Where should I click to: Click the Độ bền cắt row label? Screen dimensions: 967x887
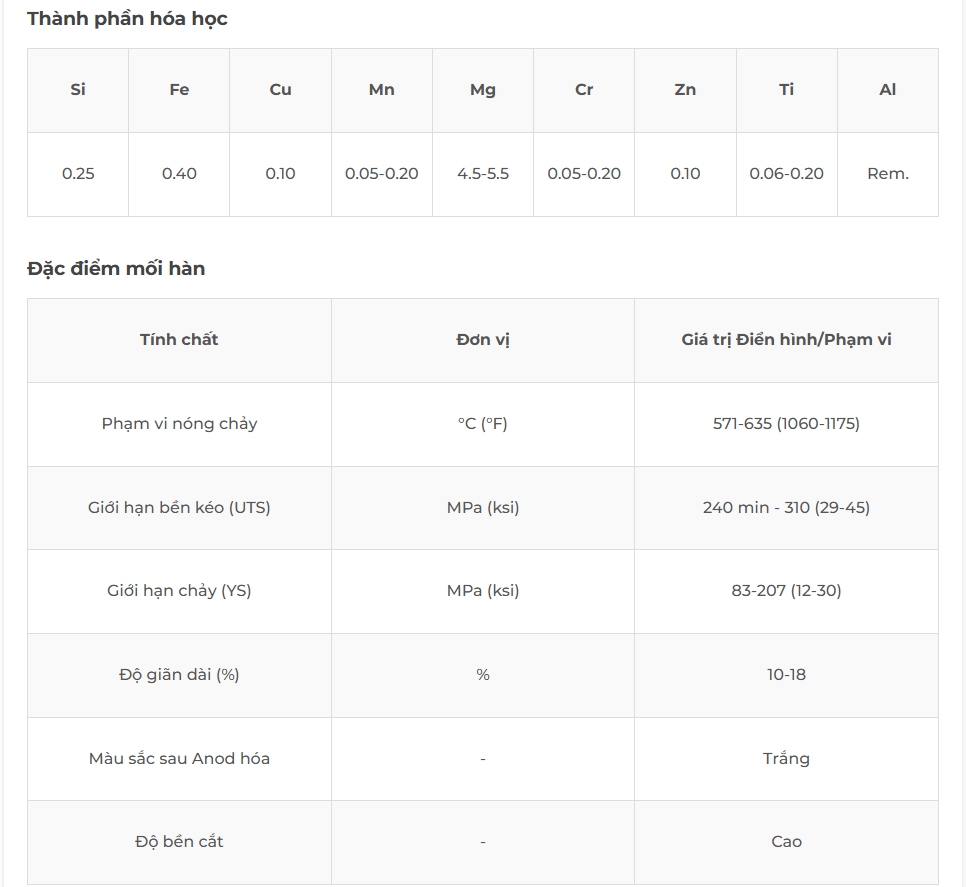tap(179, 842)
